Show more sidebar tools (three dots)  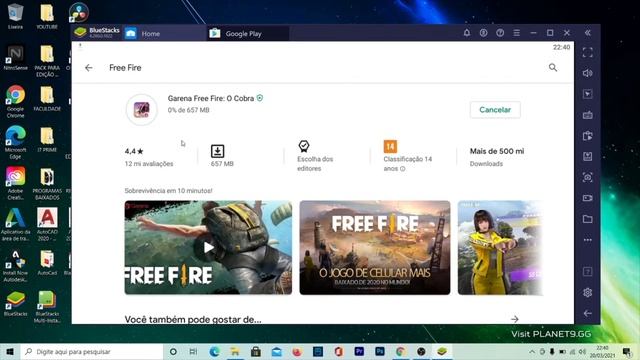(x=588, y=240)
